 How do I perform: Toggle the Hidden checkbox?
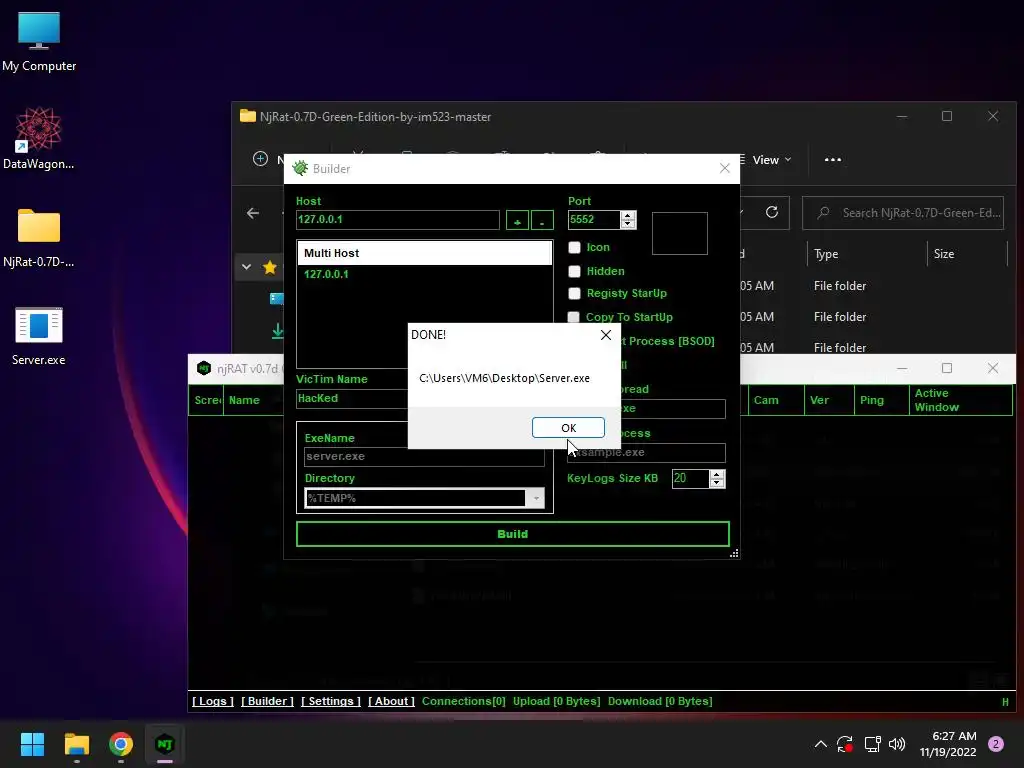575,271
